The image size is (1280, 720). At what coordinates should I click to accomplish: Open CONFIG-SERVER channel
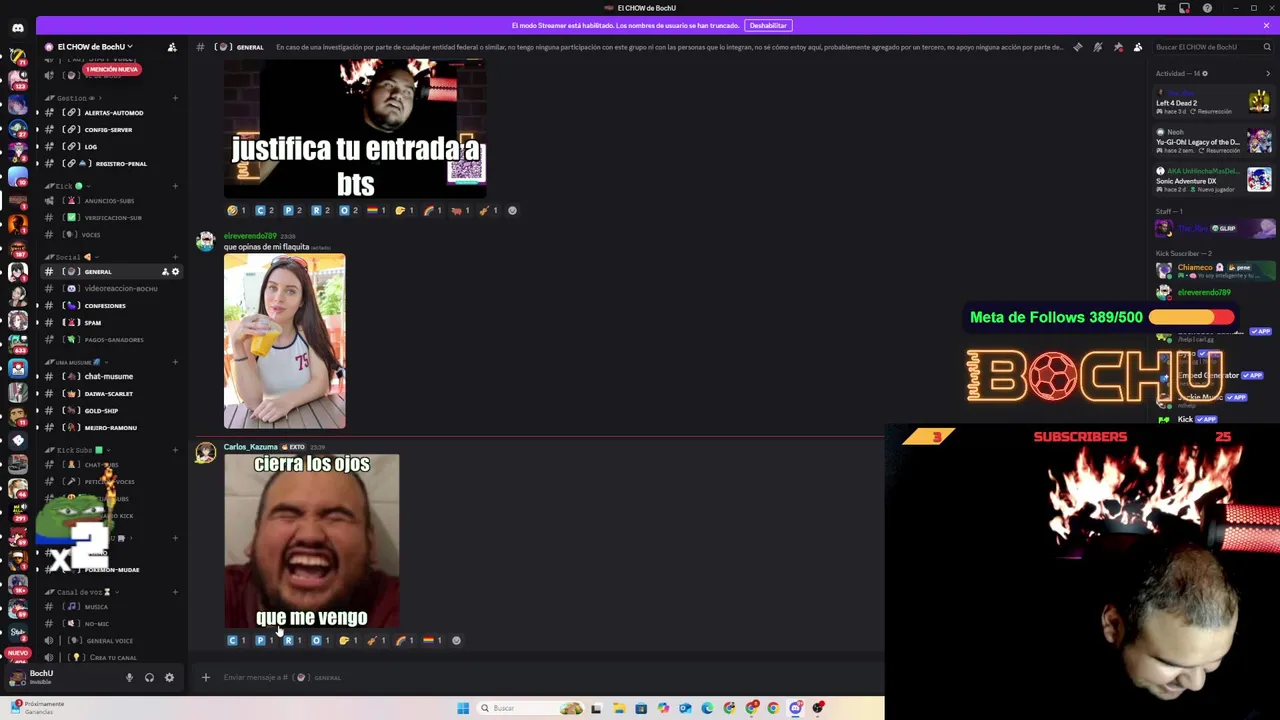[110, 129]
